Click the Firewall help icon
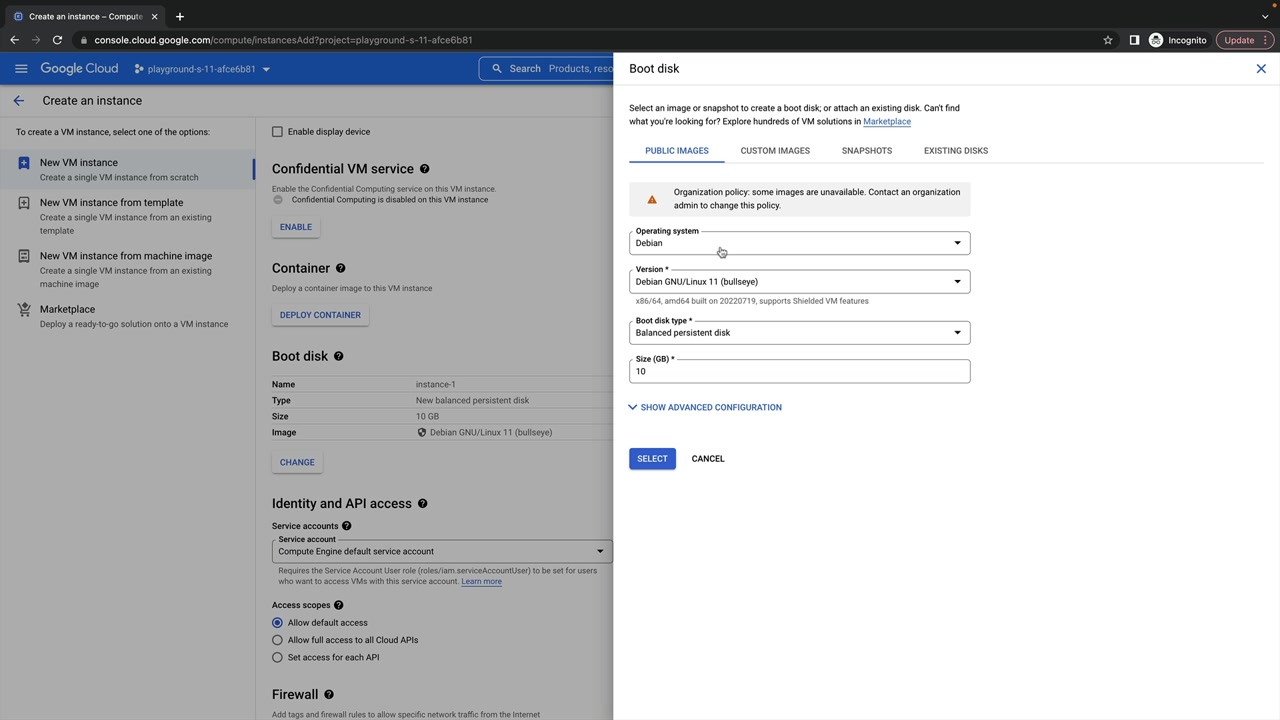This screenshot has height=720, width=1280. click(328, 694)
